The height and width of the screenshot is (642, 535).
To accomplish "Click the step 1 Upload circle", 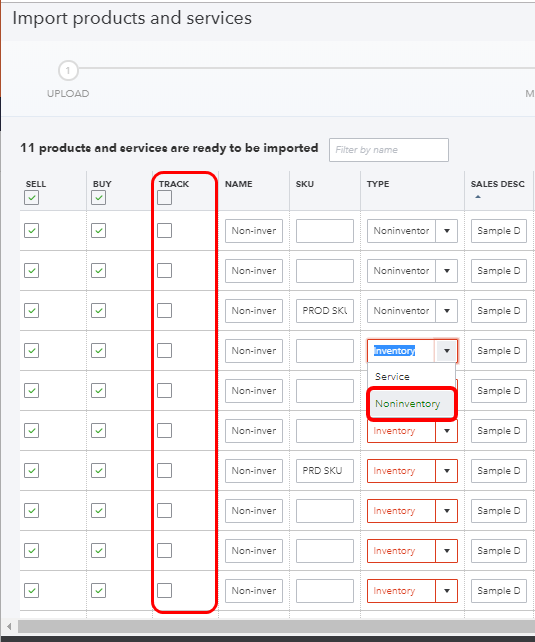I will (x=68, y=71).
